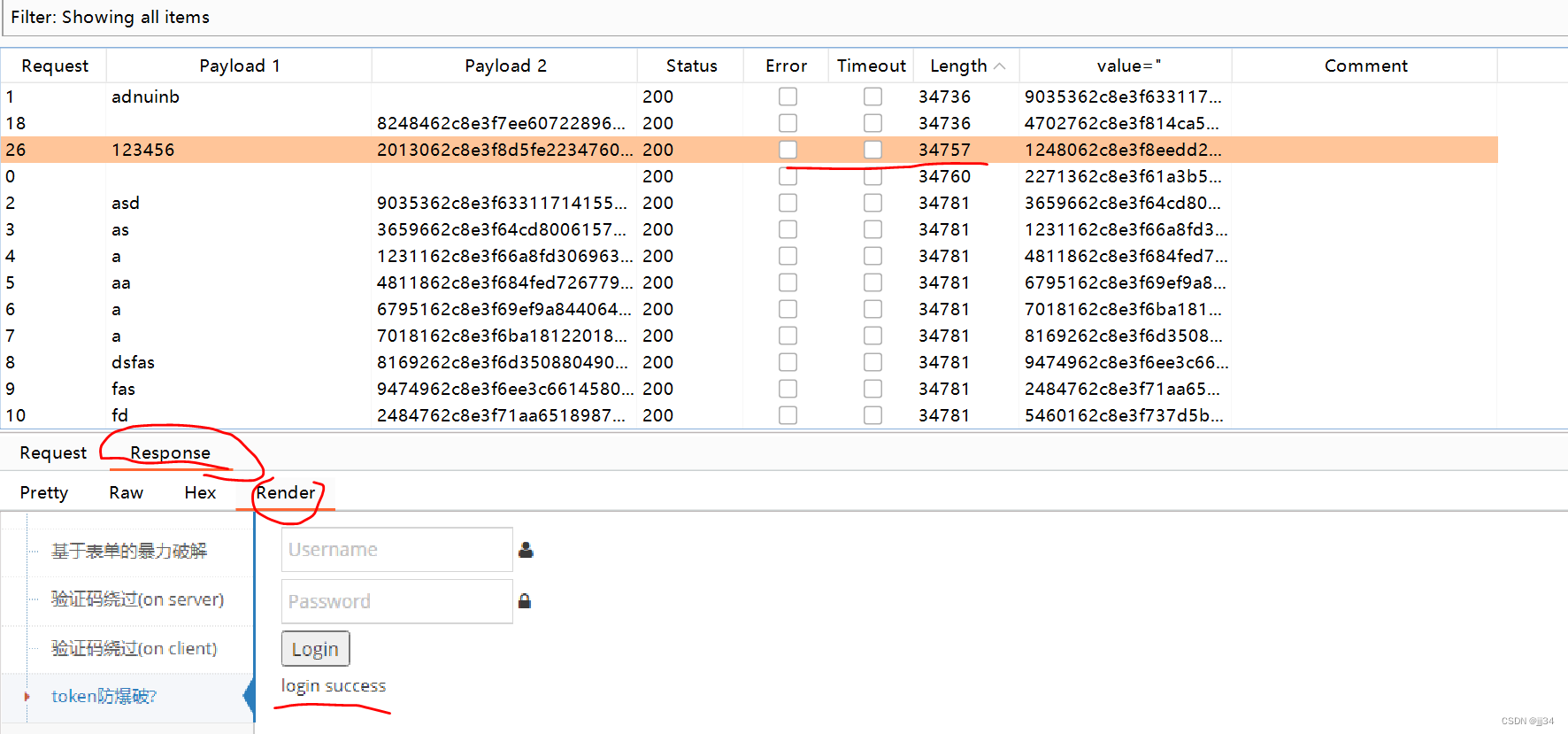Sort results by Status column header
1568x734 pixels.
point(691,66)
